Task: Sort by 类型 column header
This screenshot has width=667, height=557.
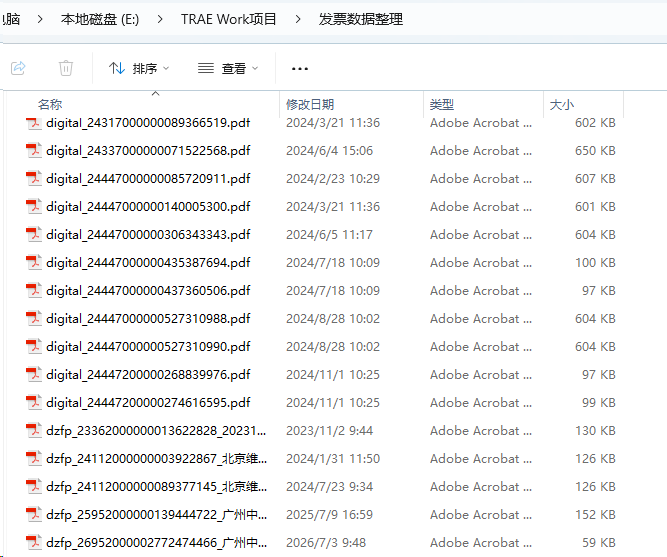Action: pos(442,104)
